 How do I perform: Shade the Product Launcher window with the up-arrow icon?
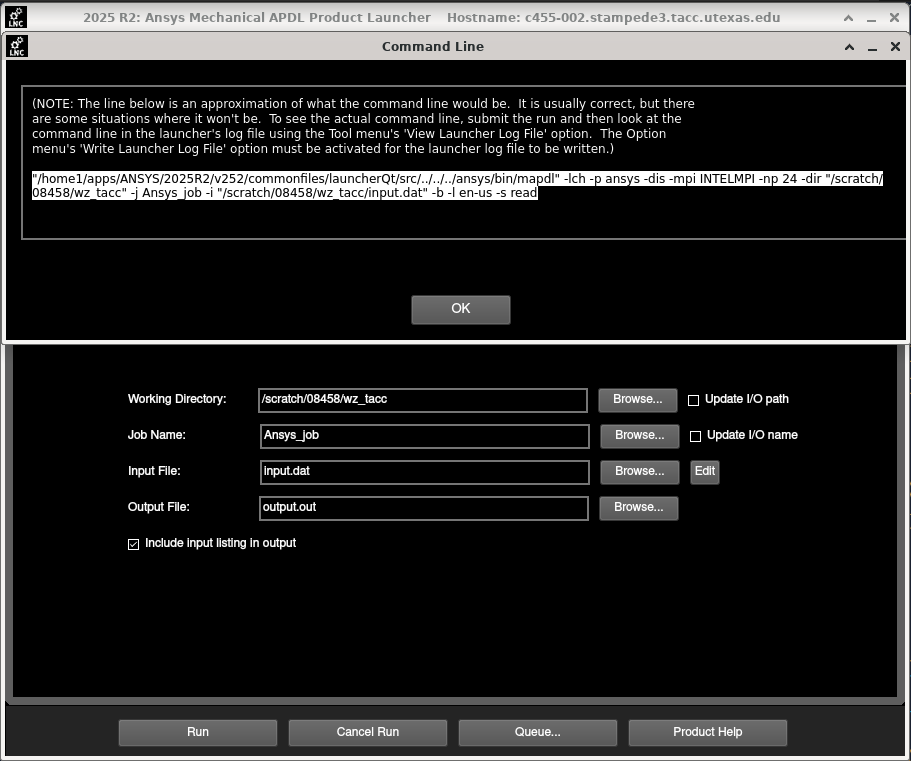tap(848, 18)
